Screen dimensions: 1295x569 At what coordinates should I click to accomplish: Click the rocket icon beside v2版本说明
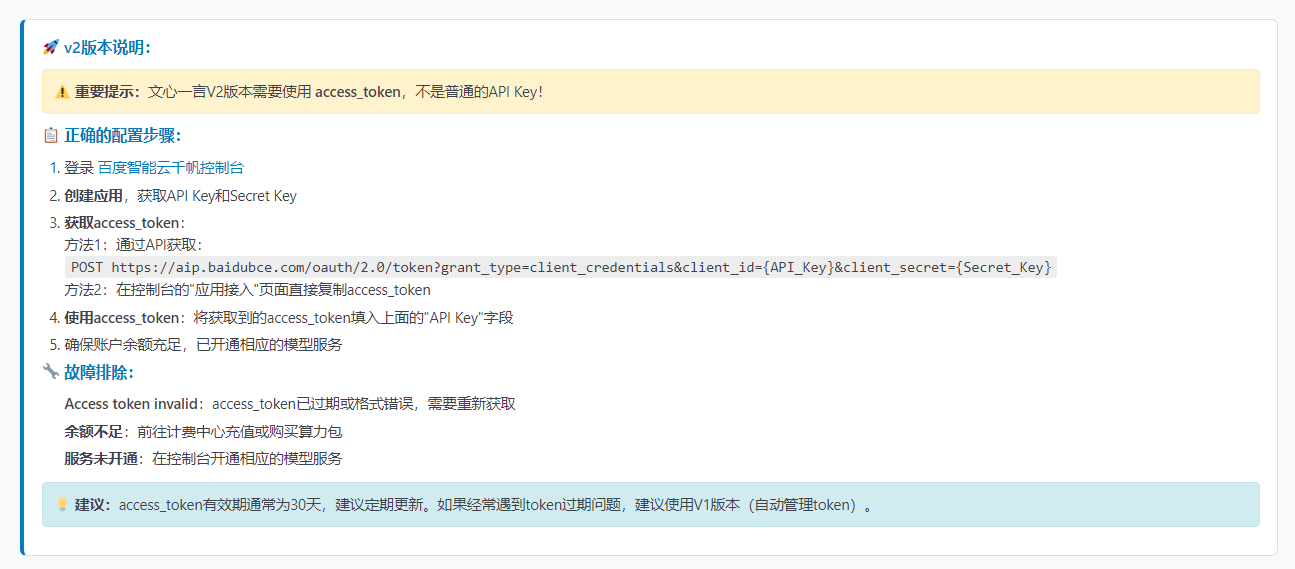point(51,47)
